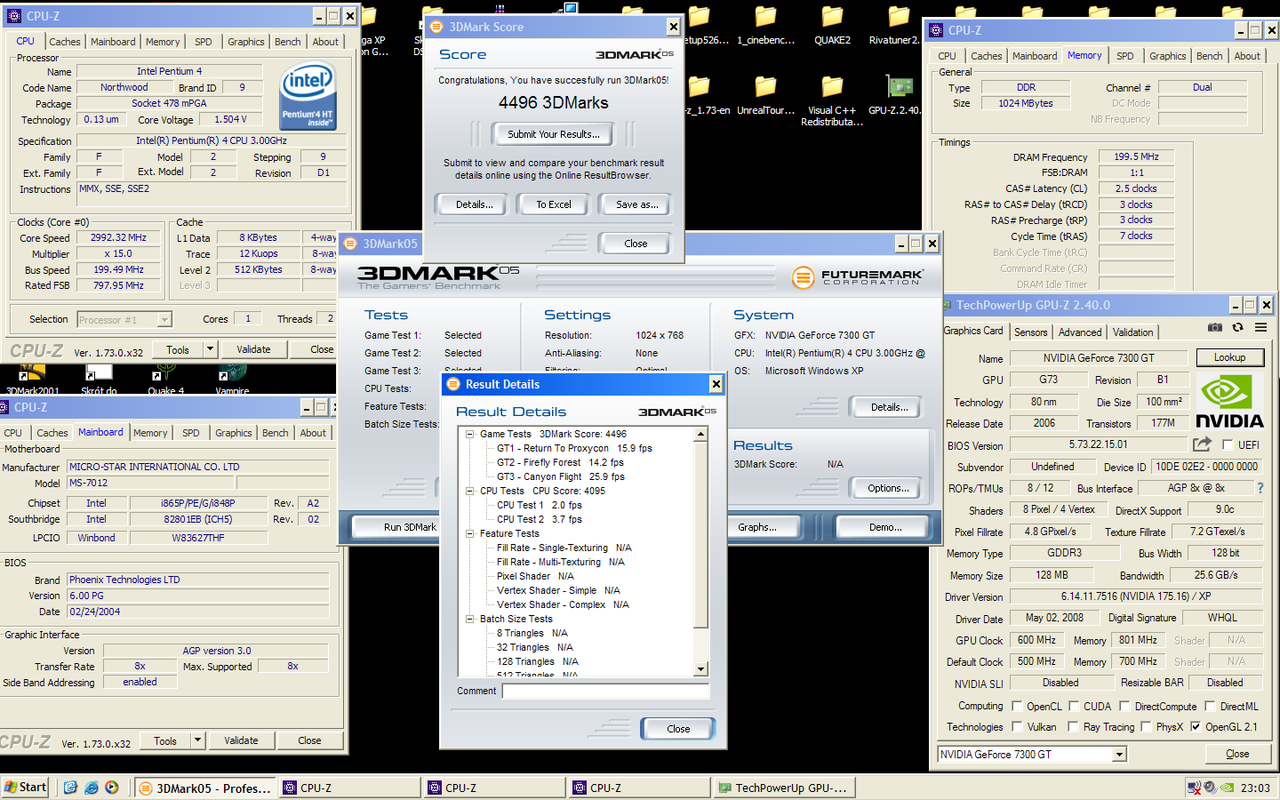
Task: Click the BIOS export share icon in GPU-Z
Action: coord(1201,444)
